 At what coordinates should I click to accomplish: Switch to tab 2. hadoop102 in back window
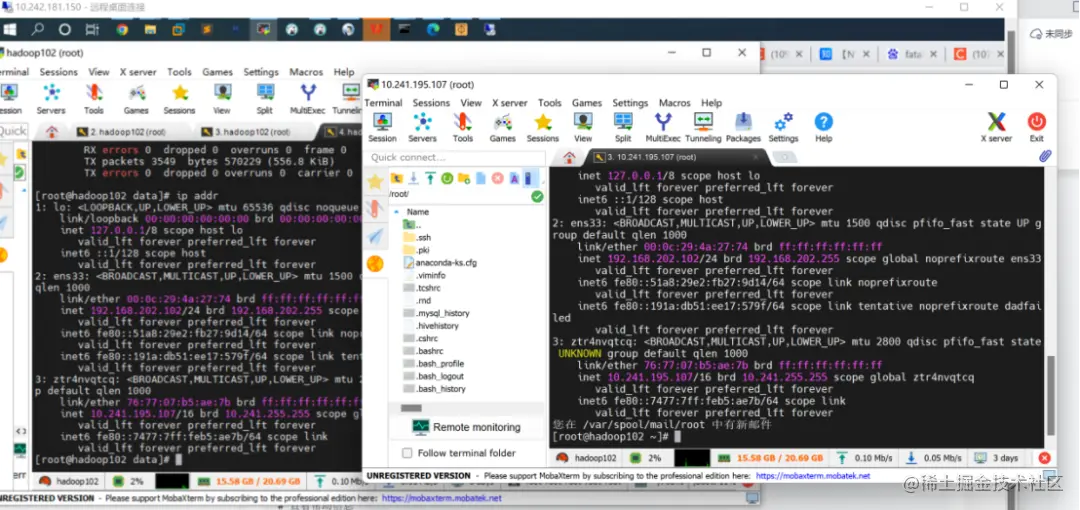pos(129,131)
